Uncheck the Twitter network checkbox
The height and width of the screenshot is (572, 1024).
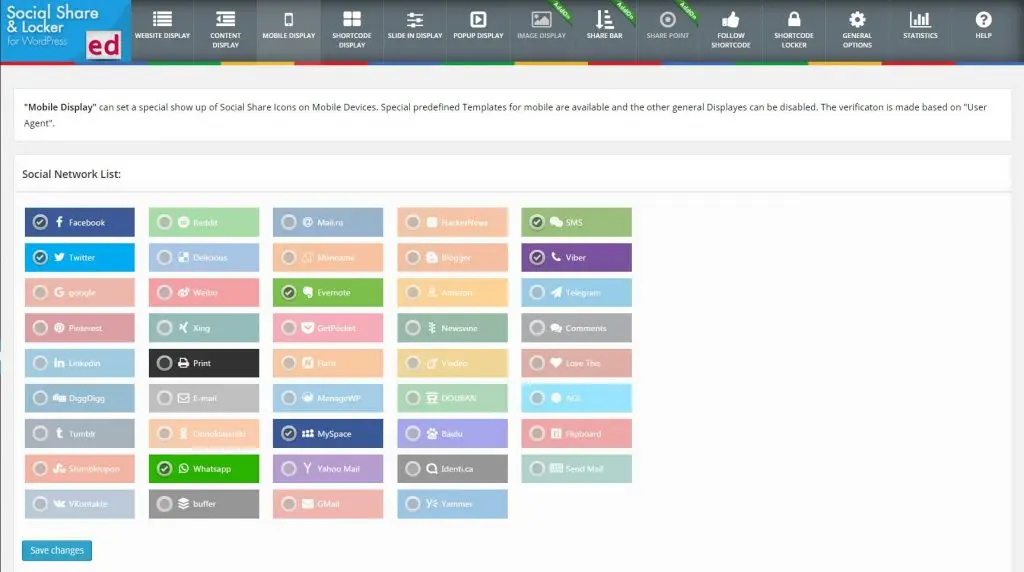click(40, 257)
